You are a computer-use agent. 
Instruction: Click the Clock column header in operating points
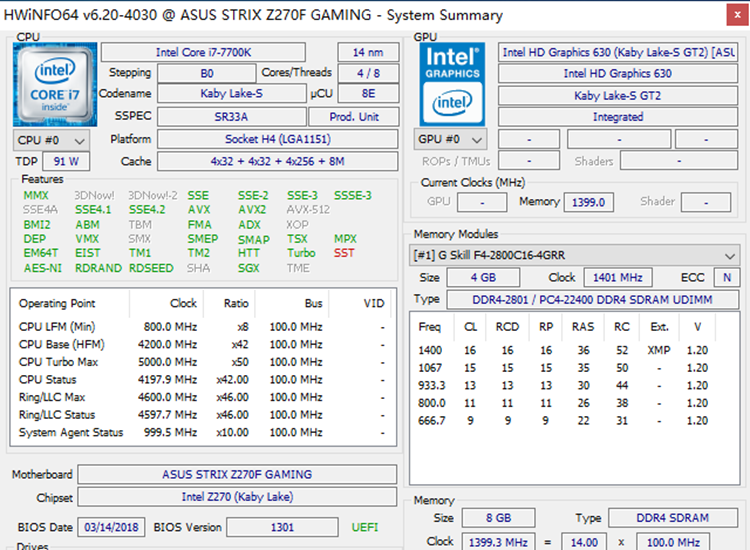(183, 303)
